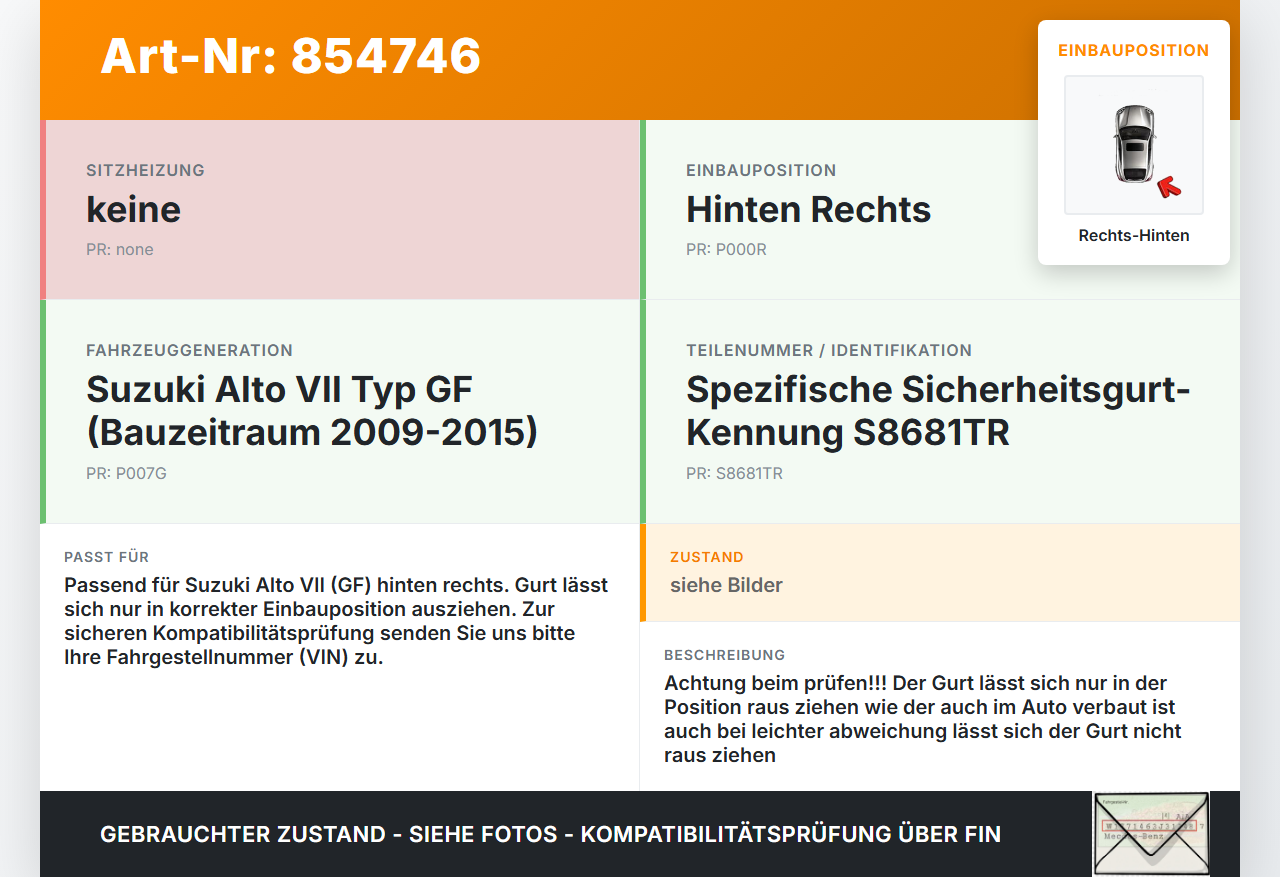
Task: Click the top-view car image
Action: [1134, 145]
